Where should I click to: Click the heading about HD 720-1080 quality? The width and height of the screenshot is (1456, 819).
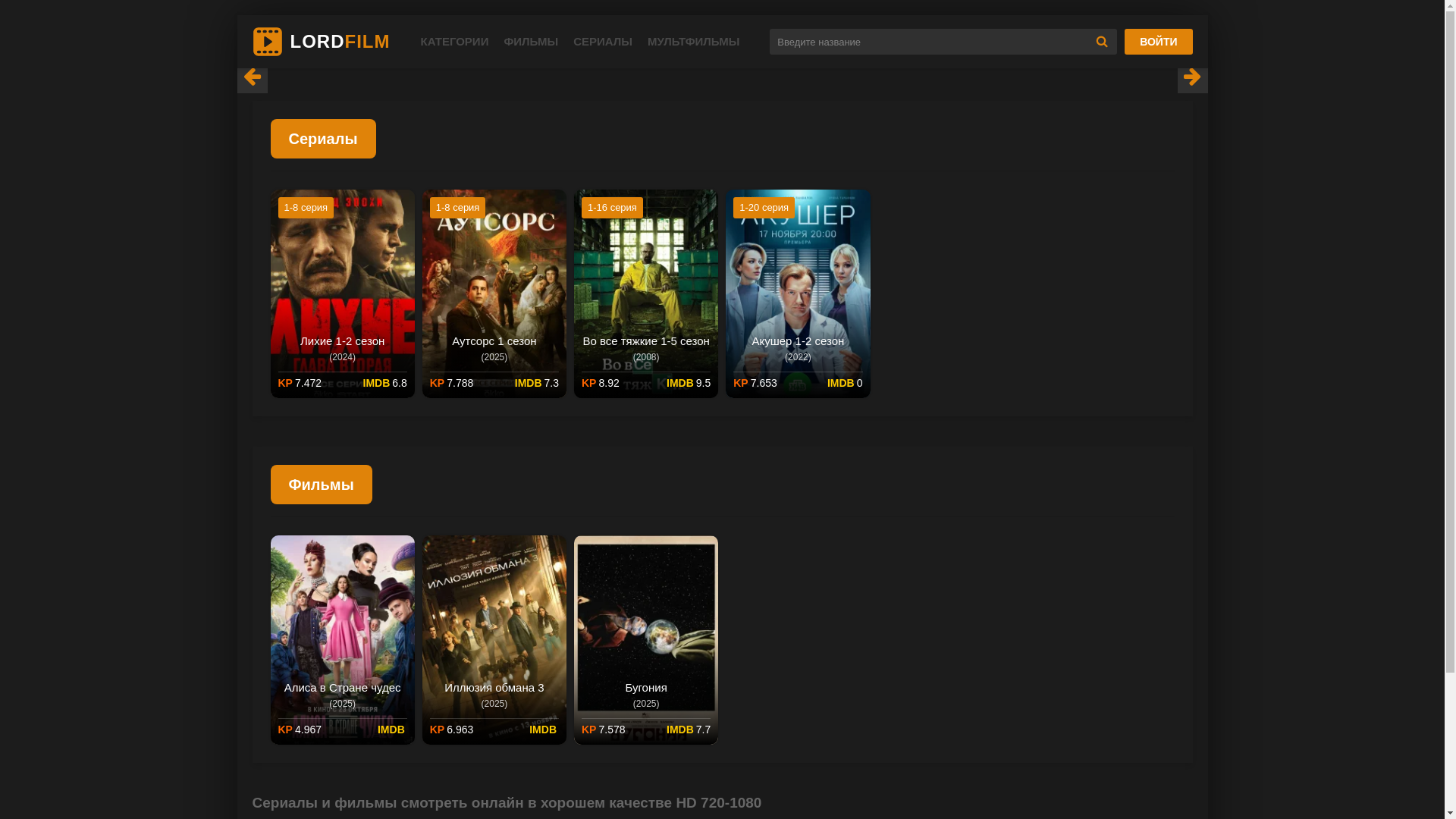click(x=507, y=802)
